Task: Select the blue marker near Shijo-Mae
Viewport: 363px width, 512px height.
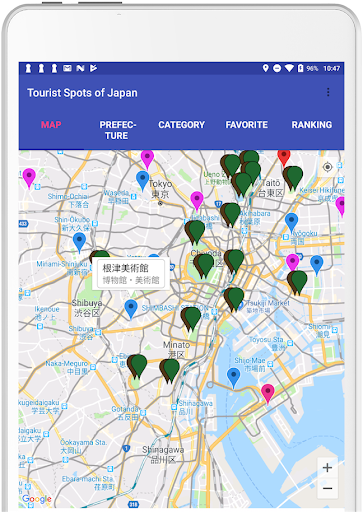Action: (233, 377)
